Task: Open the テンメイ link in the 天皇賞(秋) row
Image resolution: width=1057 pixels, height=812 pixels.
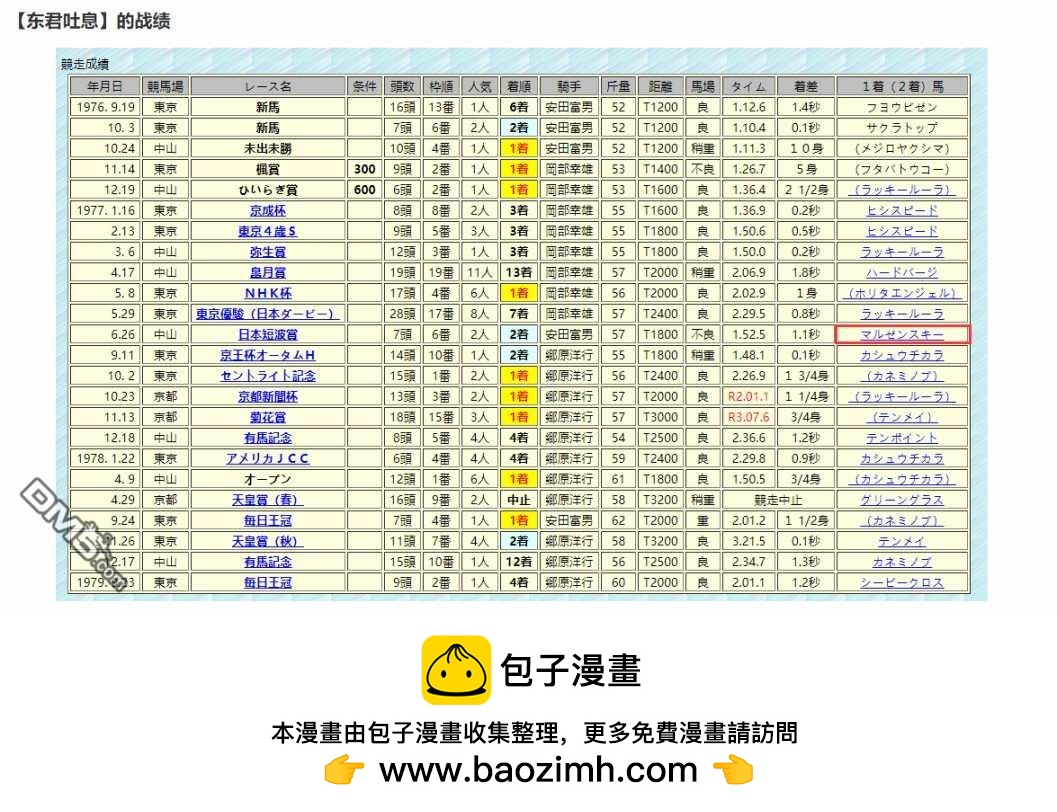Action: click(x=902, y=541)
